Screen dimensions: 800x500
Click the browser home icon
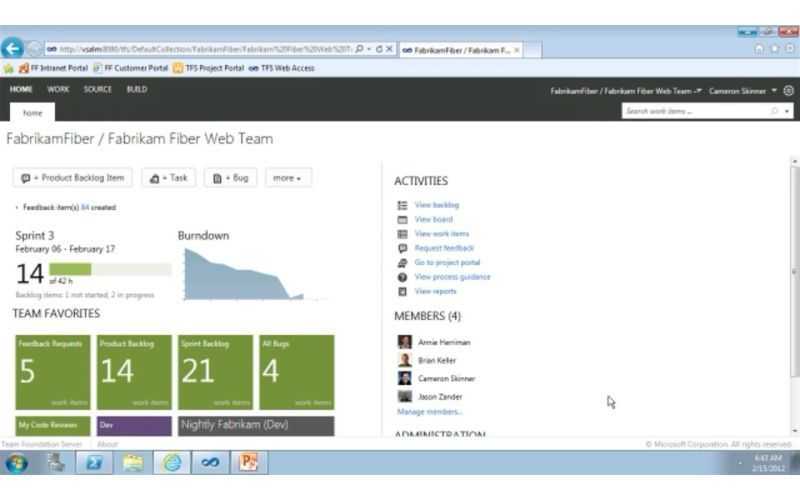759,49
